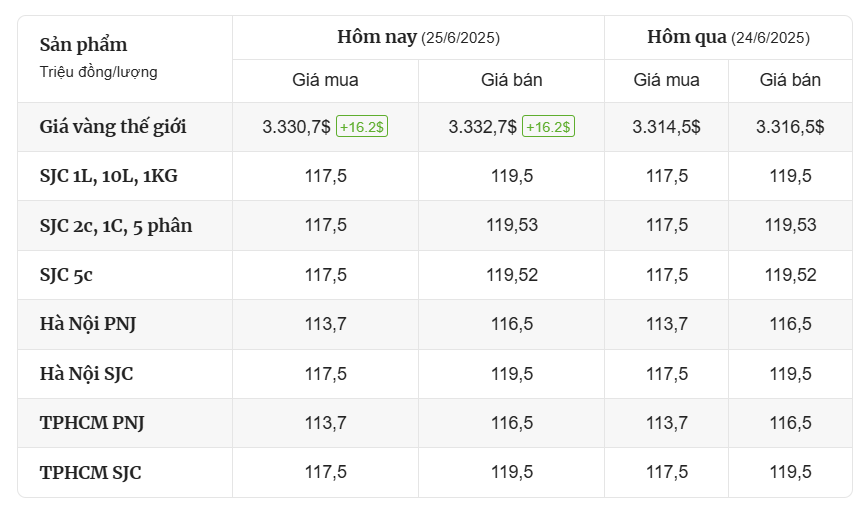Click today's world gold buy price 3.330,7$
The height and width of the screenshot is (506, 865).
[296, 127]
